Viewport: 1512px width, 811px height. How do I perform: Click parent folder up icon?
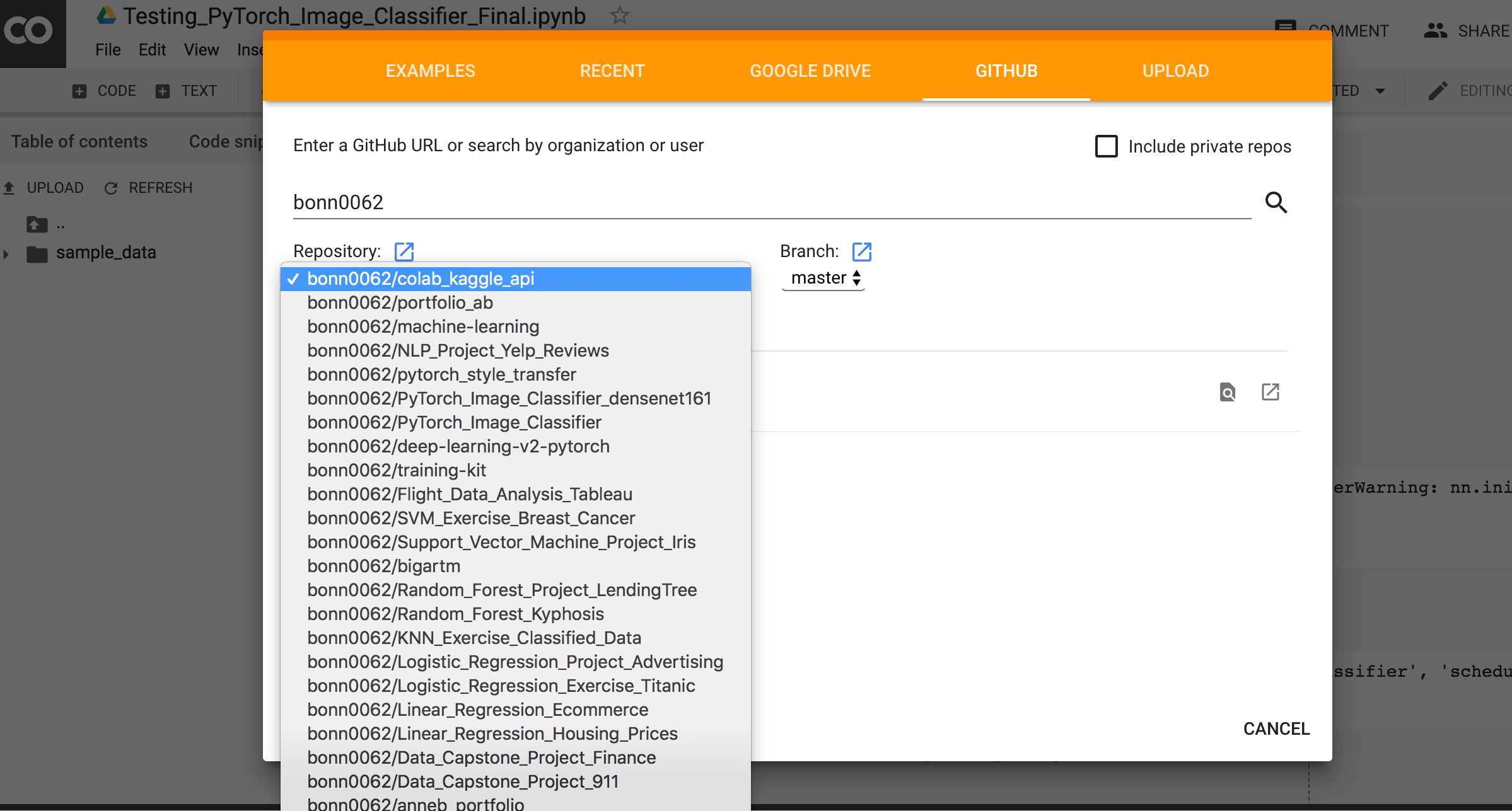point(37,224)
